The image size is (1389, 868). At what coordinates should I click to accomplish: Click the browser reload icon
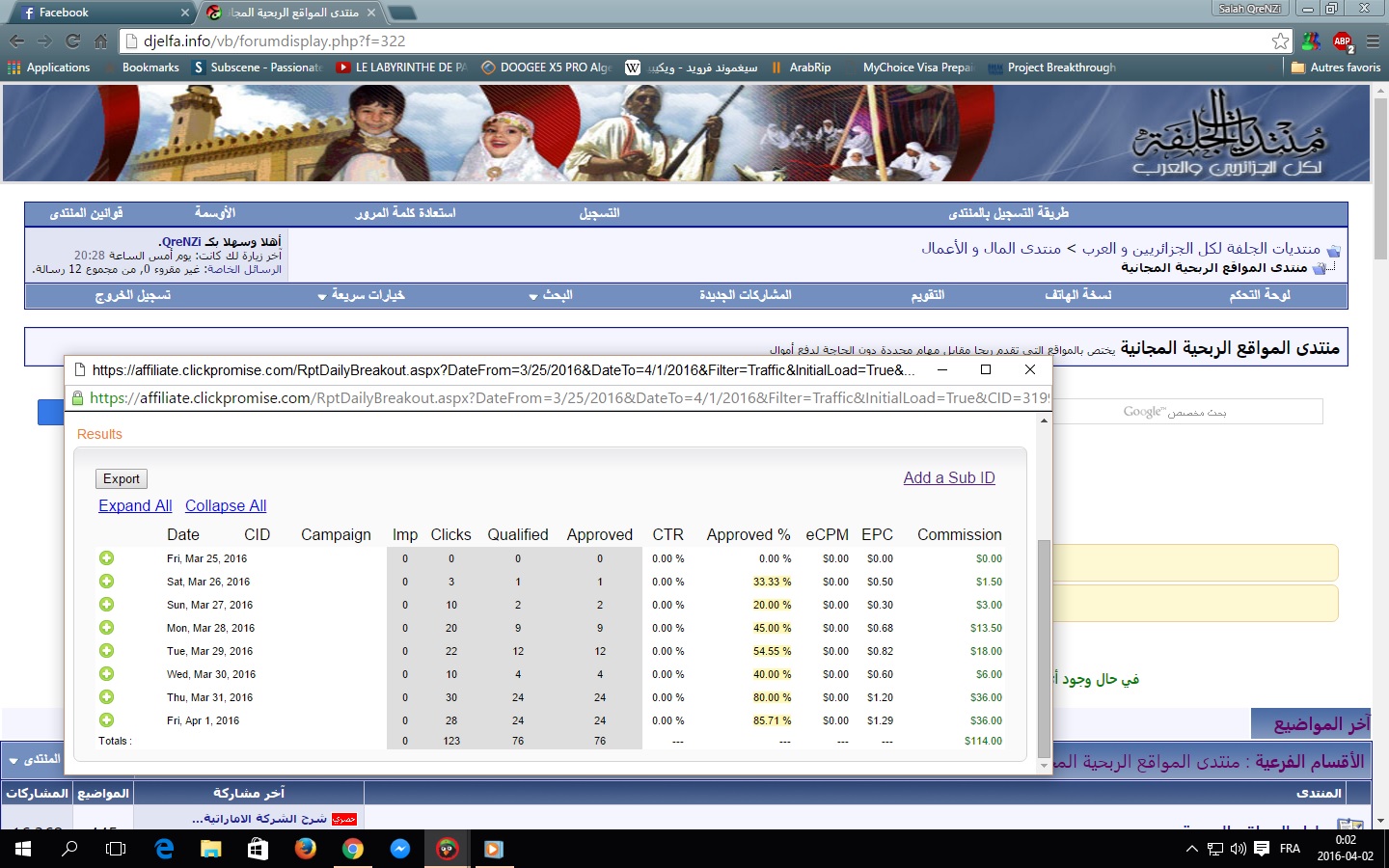coord(72,41)
